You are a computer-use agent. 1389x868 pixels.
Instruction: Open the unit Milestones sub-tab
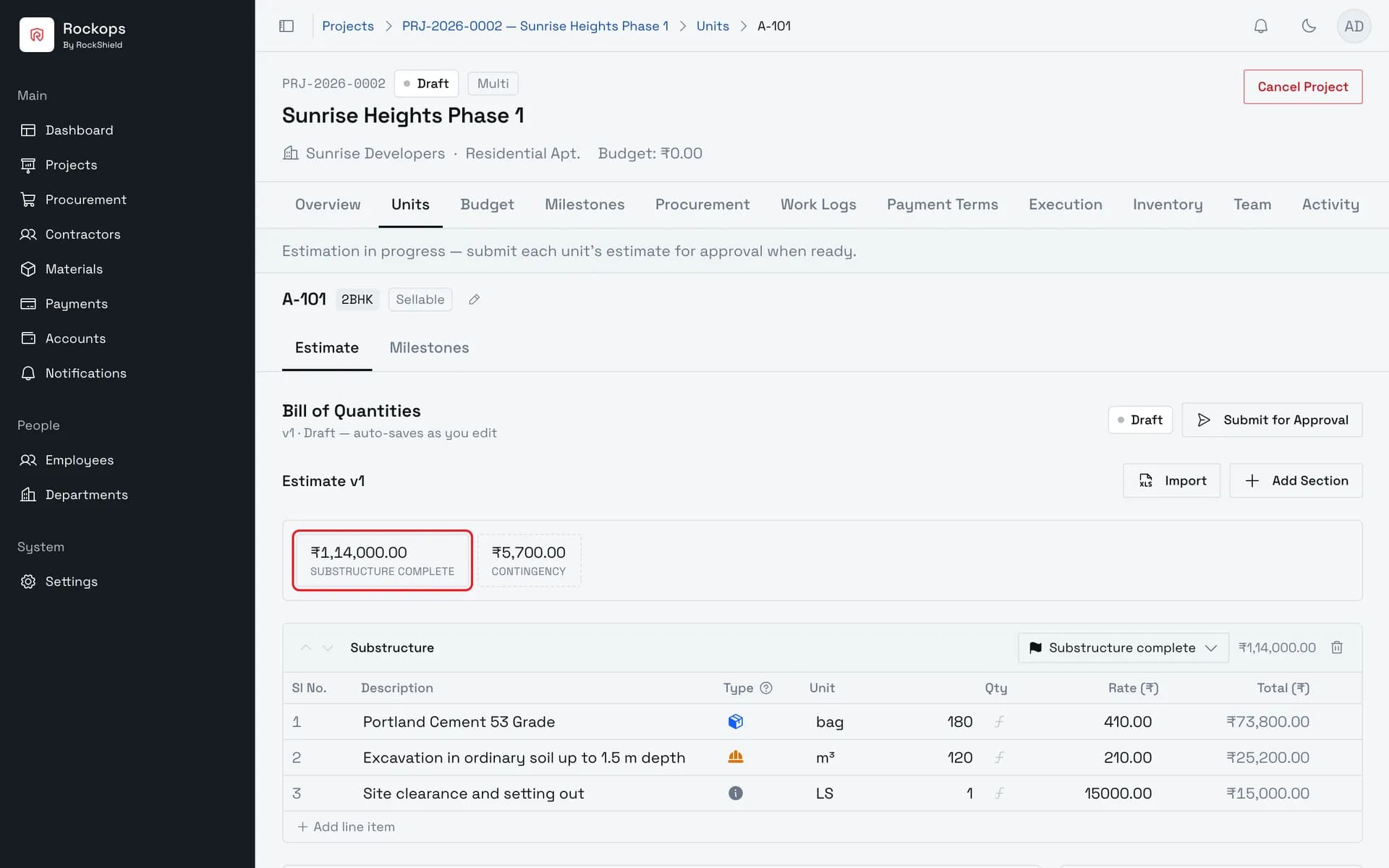coord(429,348)
